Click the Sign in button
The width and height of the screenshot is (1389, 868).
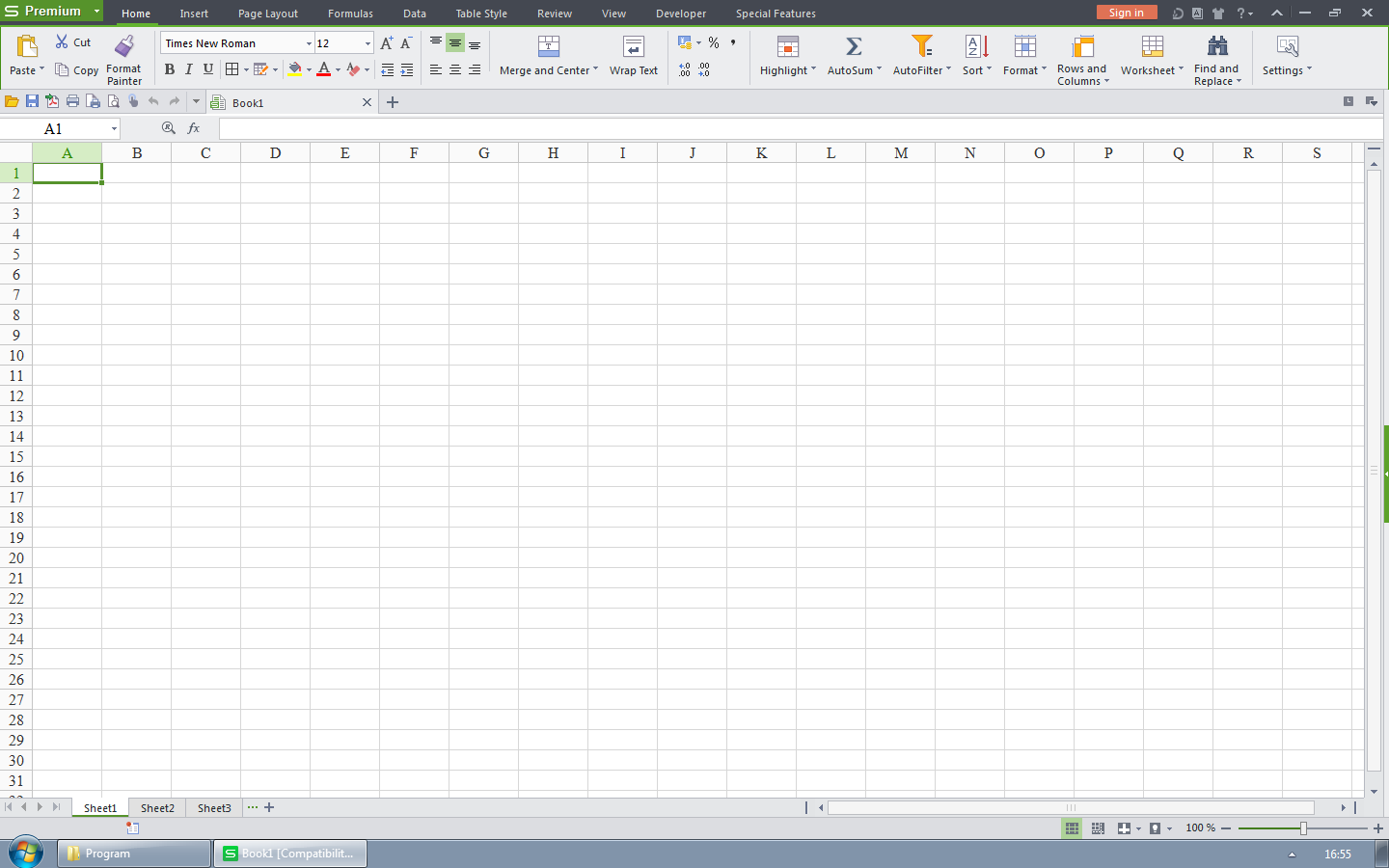pos(1127,13)
